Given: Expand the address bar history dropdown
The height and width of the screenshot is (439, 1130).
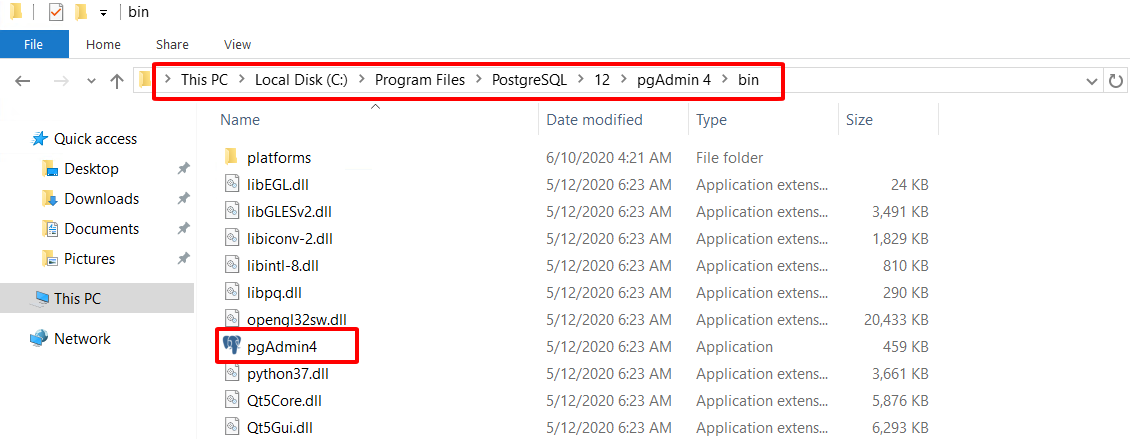Looking at the screenshot, I should coord(1091,81).
